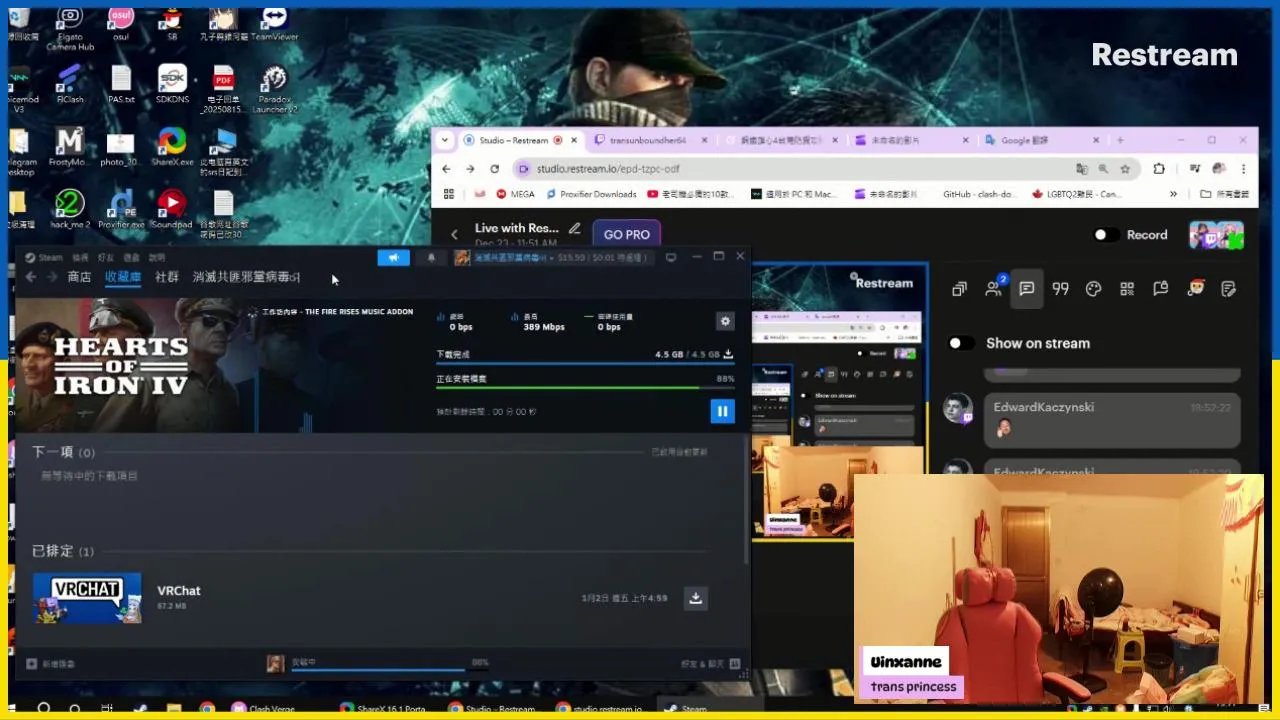Open GitHub clash bookmark

[978, 194]
